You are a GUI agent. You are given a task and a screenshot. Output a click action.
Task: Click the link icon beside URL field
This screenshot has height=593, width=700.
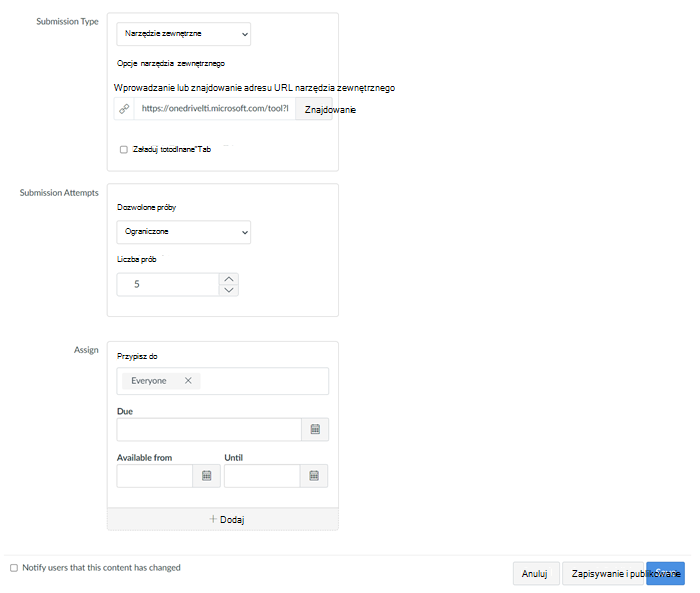pyautogui.click(x=124, y=109)
